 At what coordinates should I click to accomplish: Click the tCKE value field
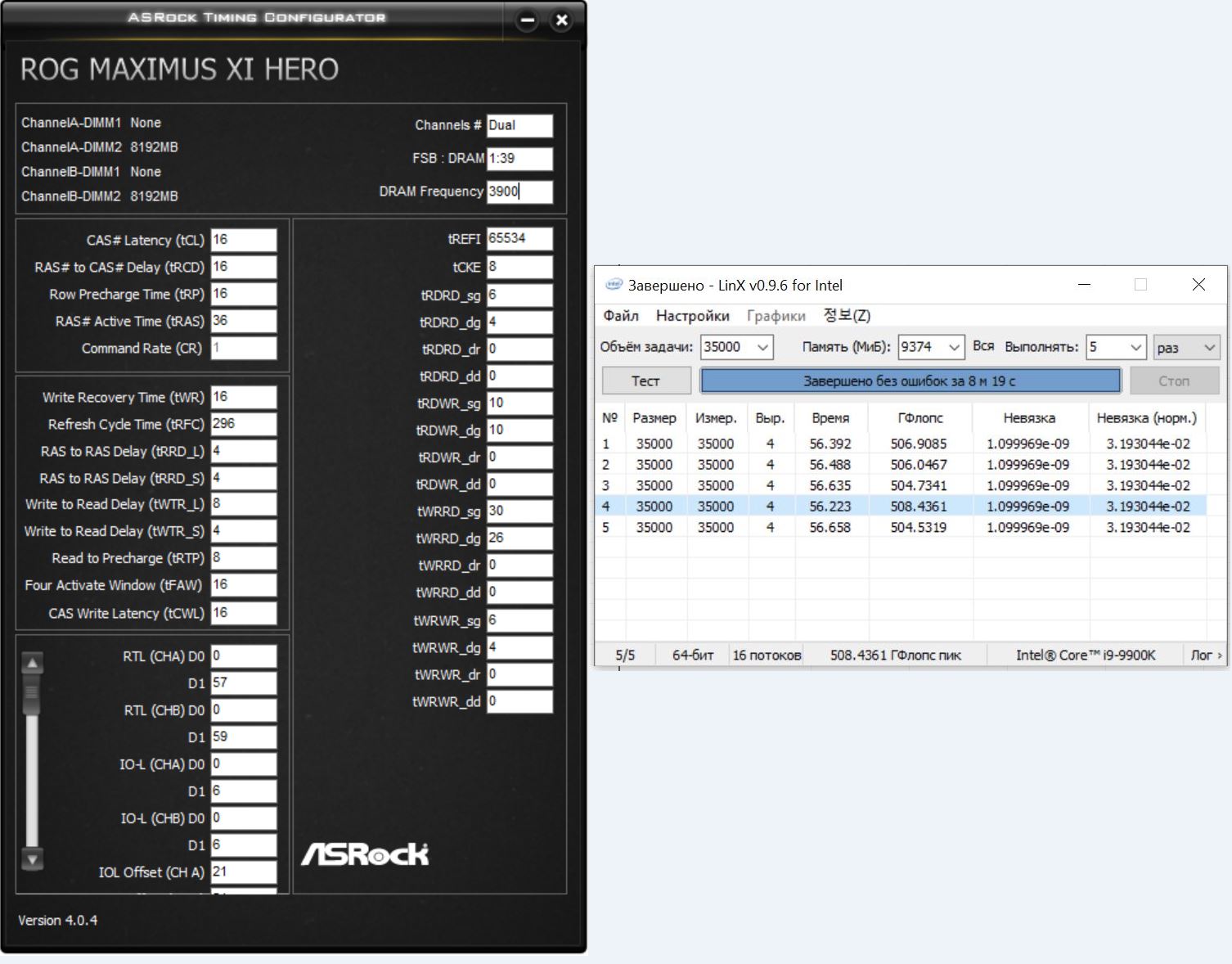(519, 267)
